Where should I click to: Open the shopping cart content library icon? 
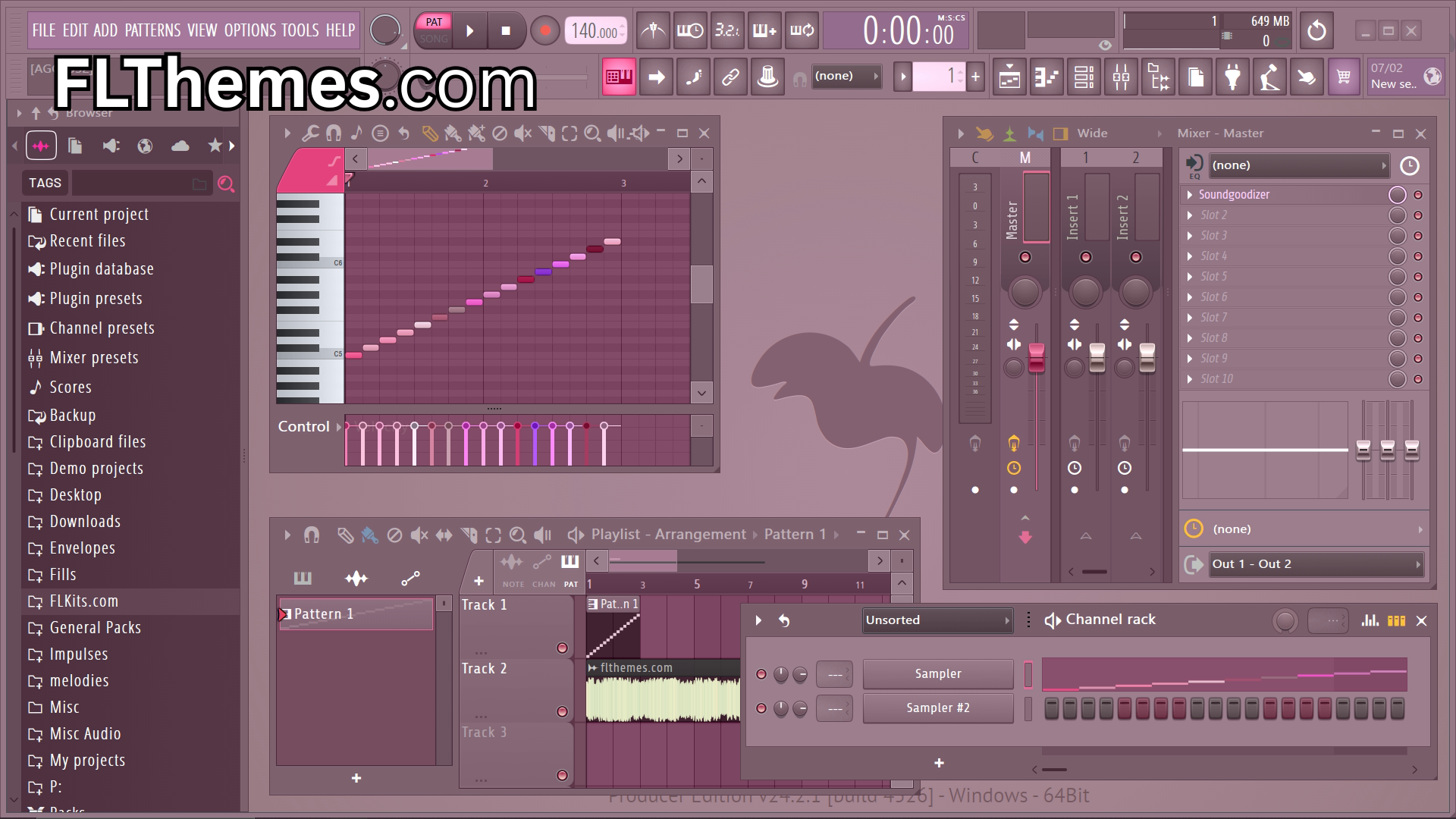[x=1344, y=77]
